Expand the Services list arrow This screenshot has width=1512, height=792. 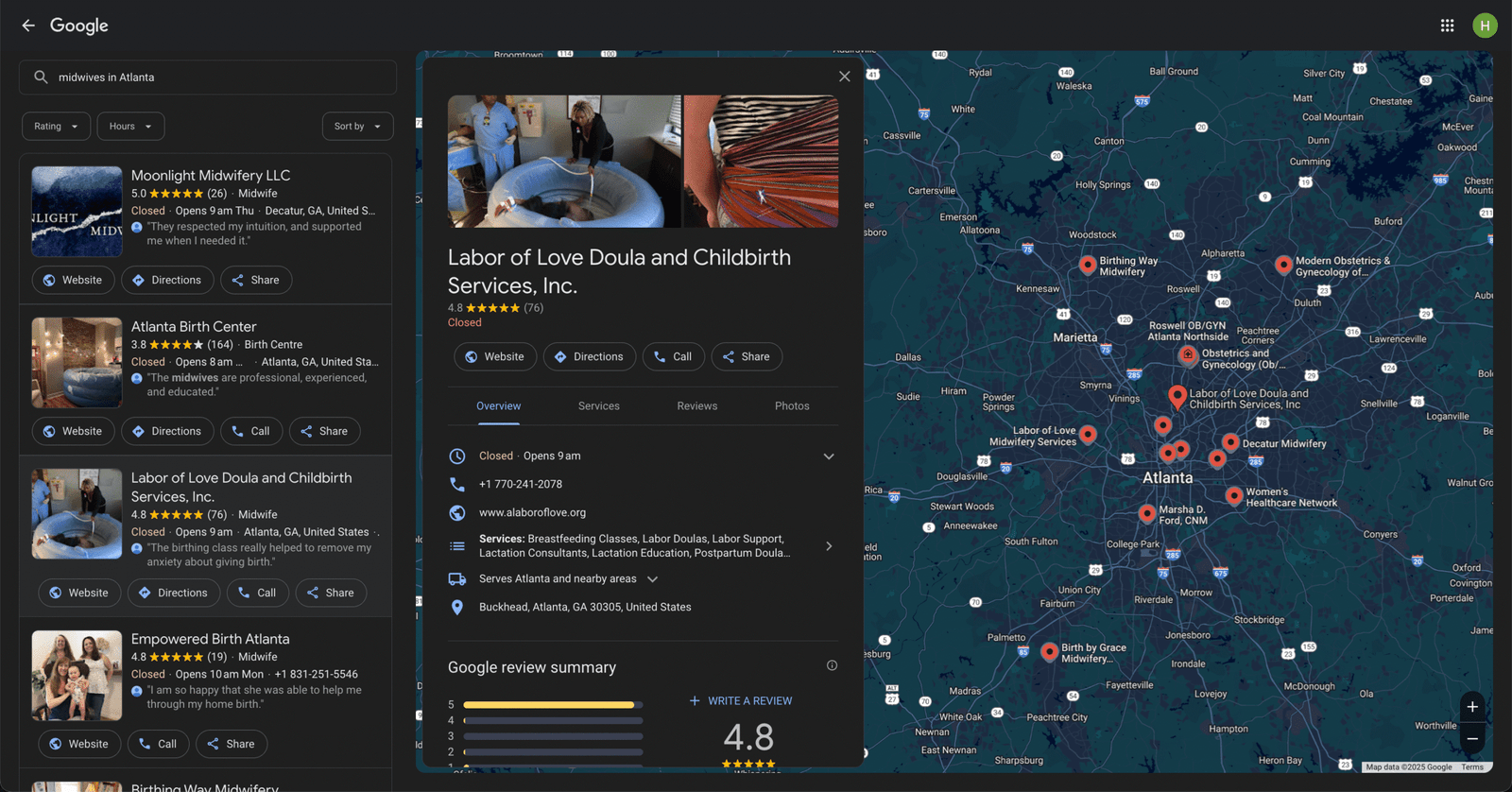(829, 546)
